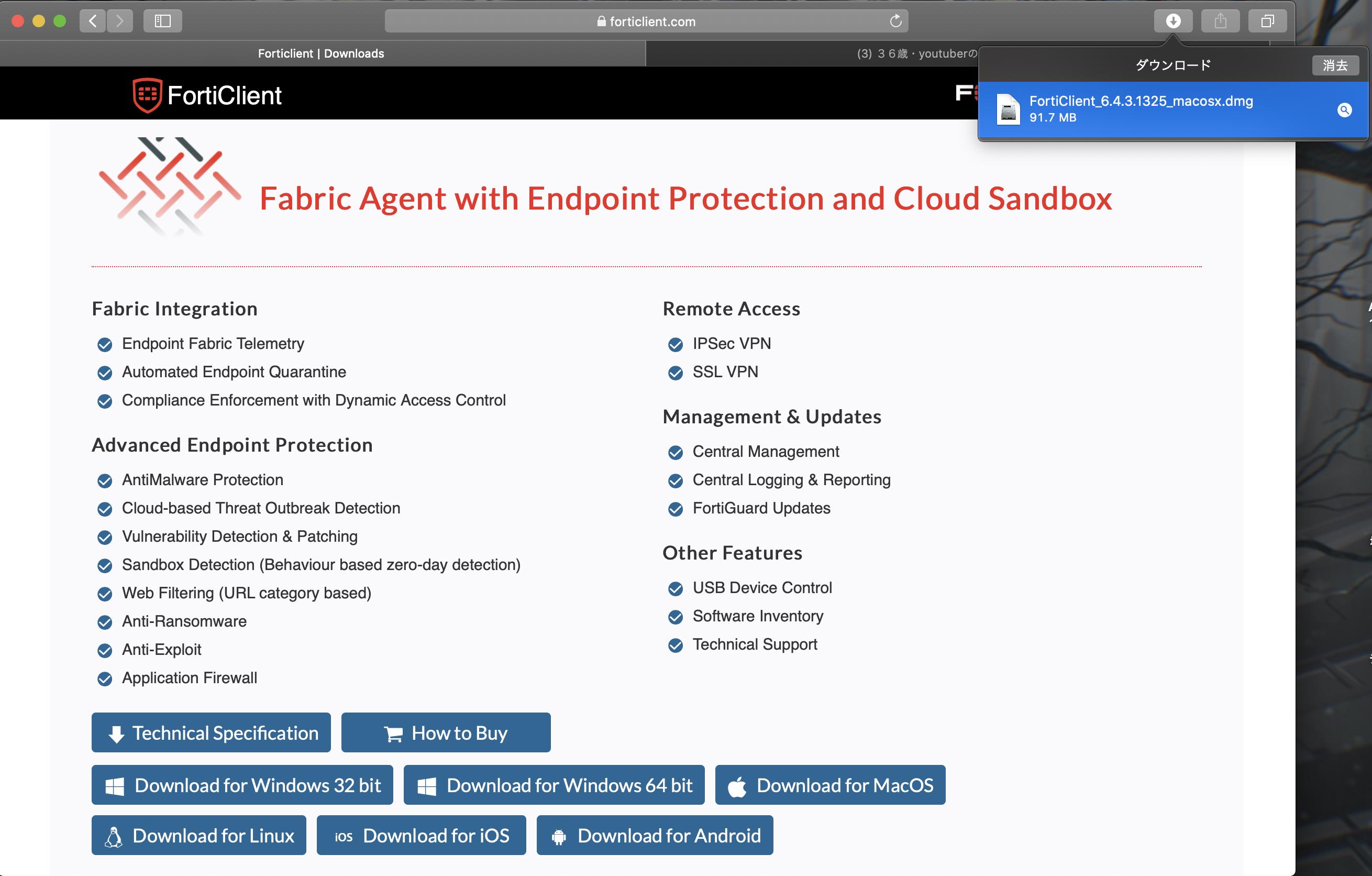This screenshot has width=1372, height=876.
Task: Show all tabs overview icon
Action: click(x=1267, y=21)
